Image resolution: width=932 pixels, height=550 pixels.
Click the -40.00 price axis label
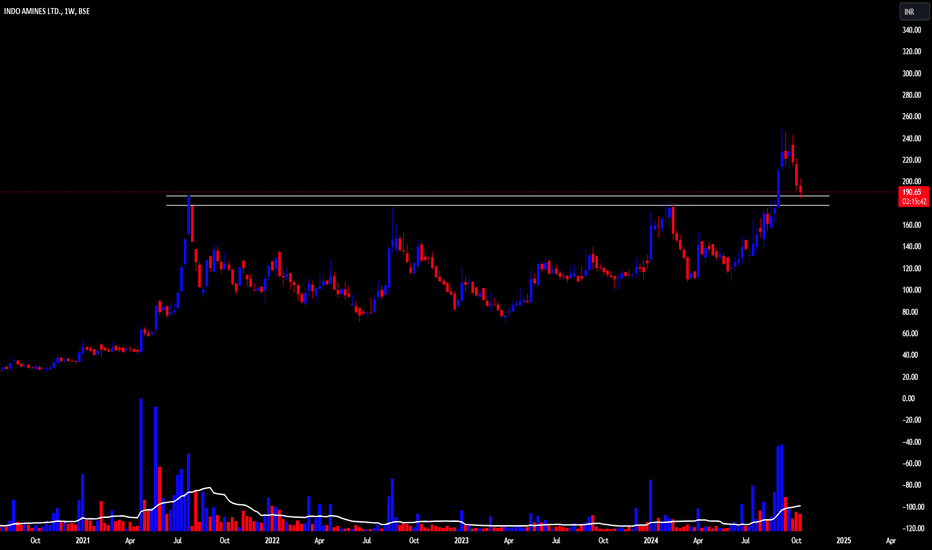tap(912, 442)
